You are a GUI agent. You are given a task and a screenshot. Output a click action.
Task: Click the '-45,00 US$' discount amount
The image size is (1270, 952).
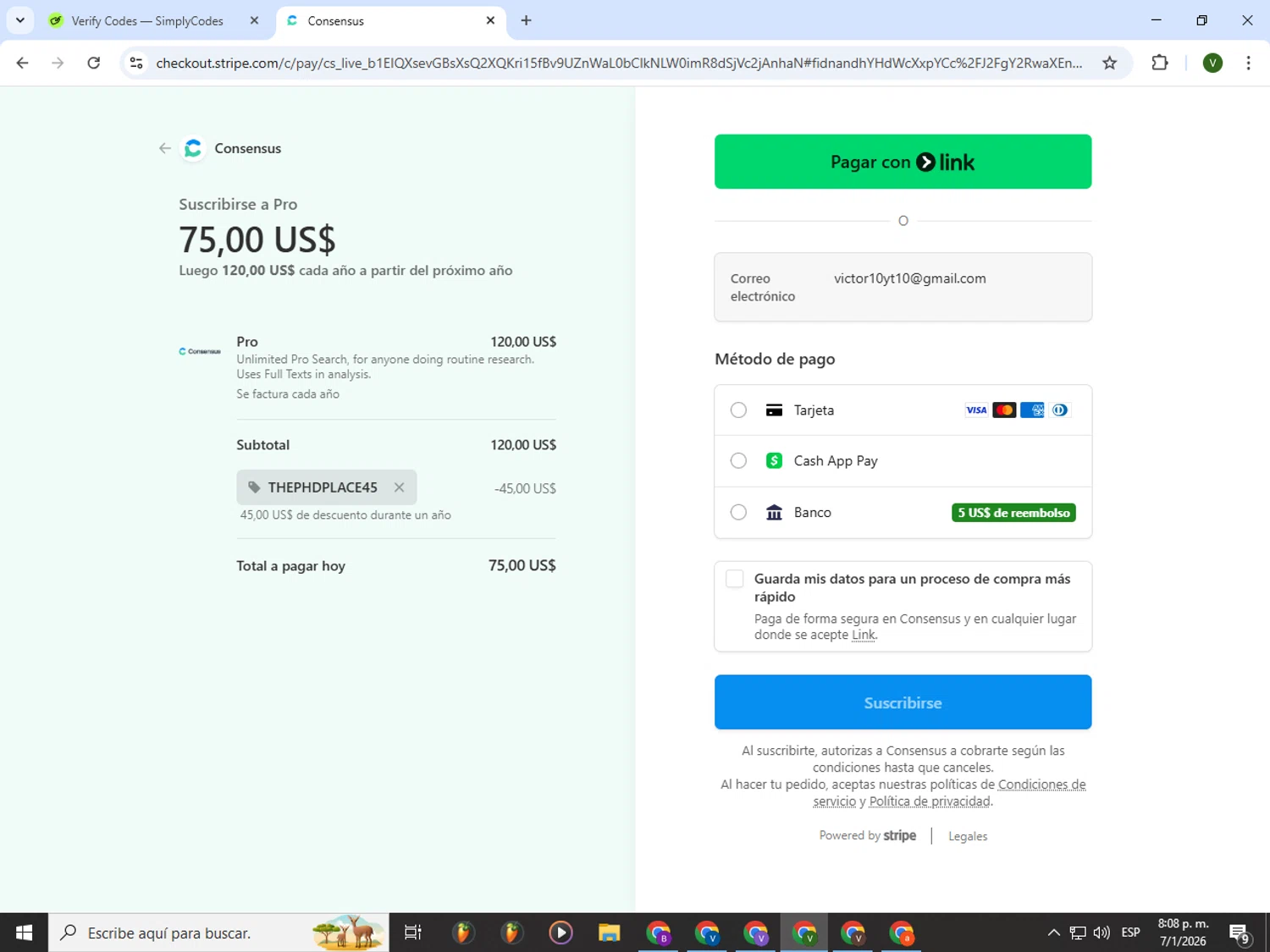(x=525, y=488)
